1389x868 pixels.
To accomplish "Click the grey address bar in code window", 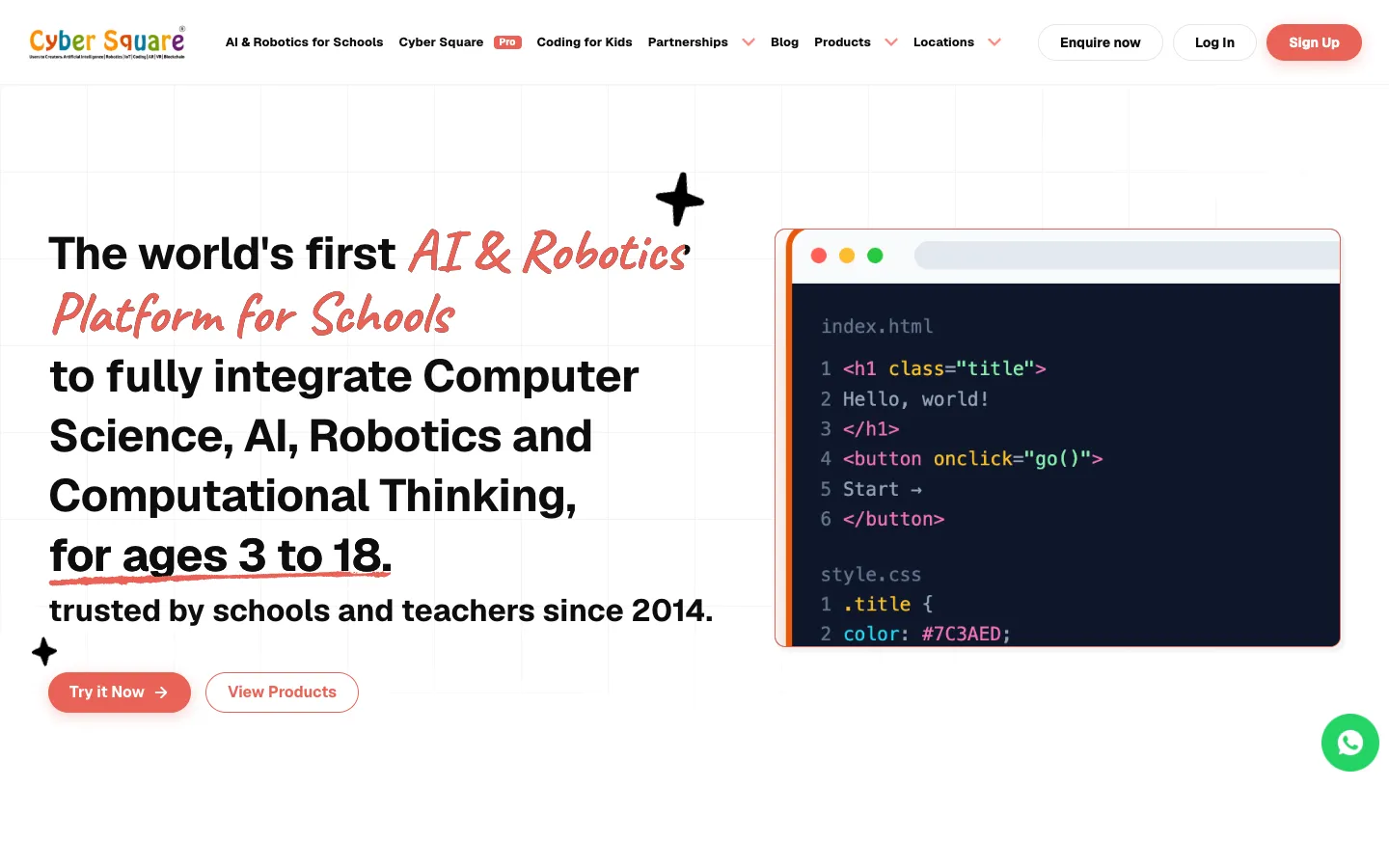I will click(x=1127, y=256).
